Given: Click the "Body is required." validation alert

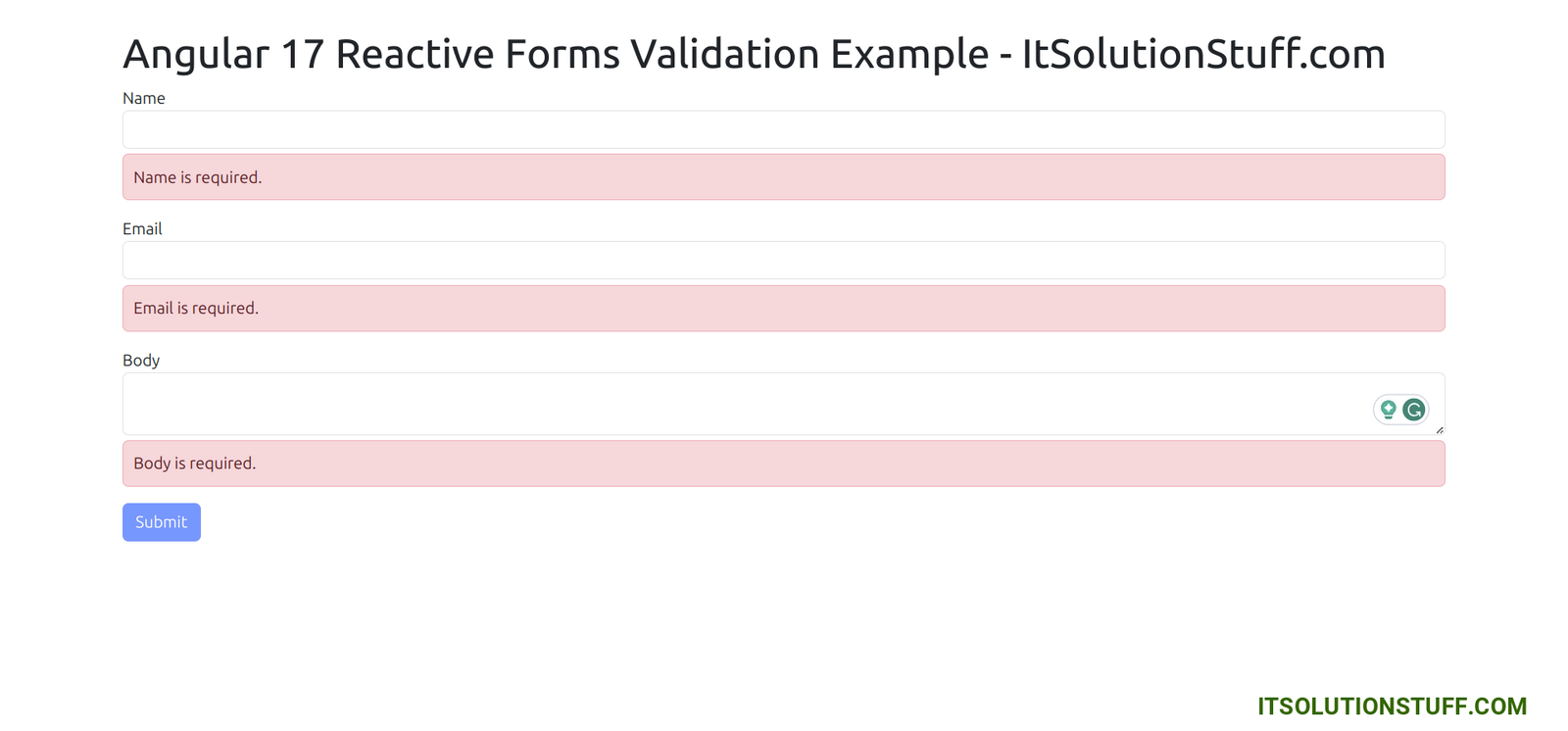Looking at the screenshot, I should 783,463.
